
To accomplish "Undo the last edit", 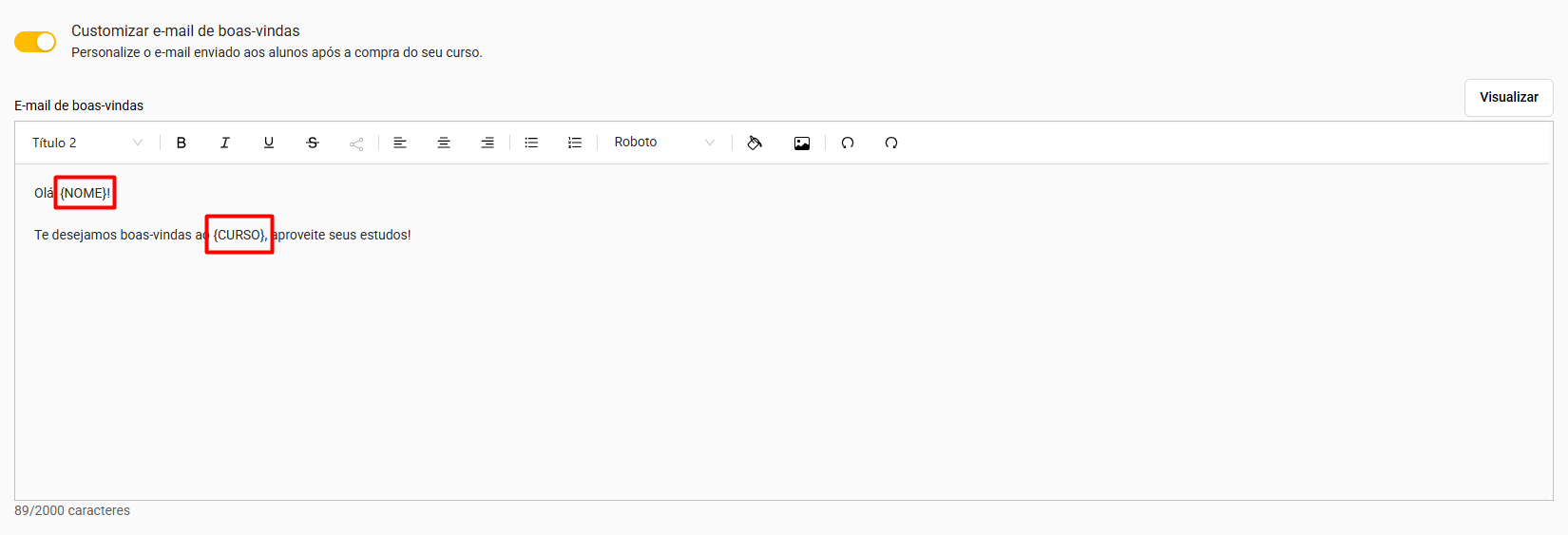I will click(848, 143).
